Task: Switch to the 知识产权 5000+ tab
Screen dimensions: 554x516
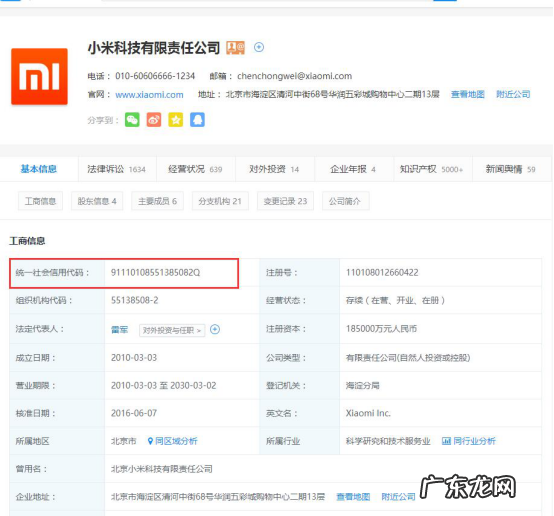Action: pos(432,169)
